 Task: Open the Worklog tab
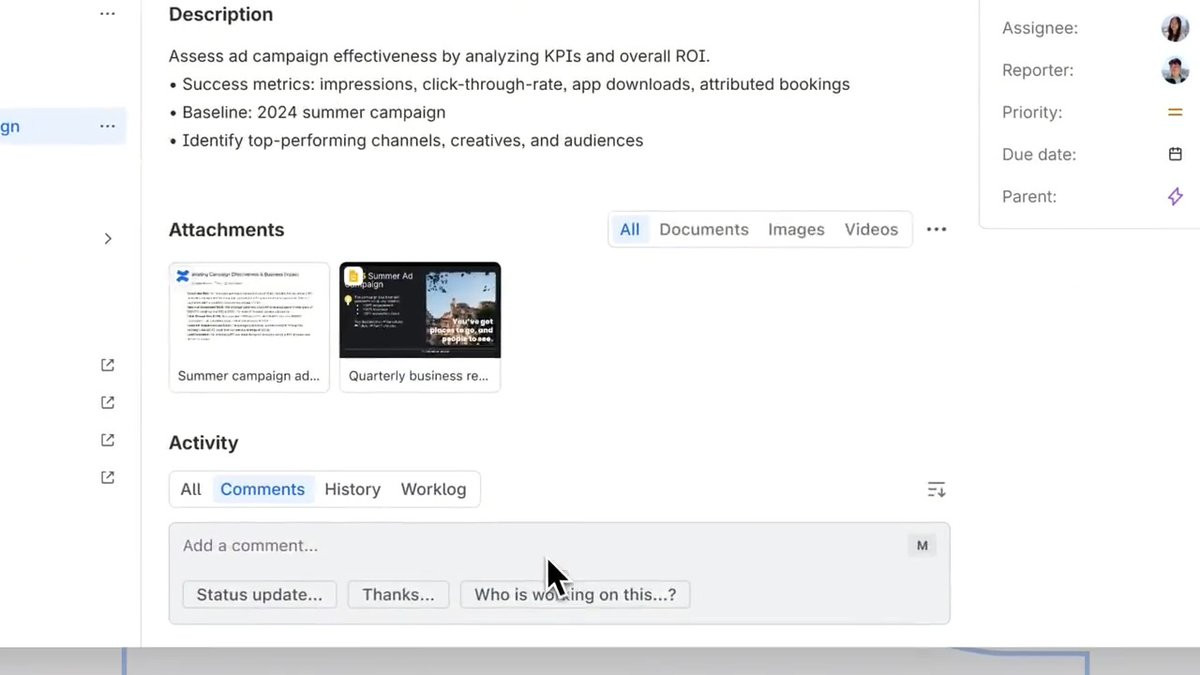pos(433,489)
